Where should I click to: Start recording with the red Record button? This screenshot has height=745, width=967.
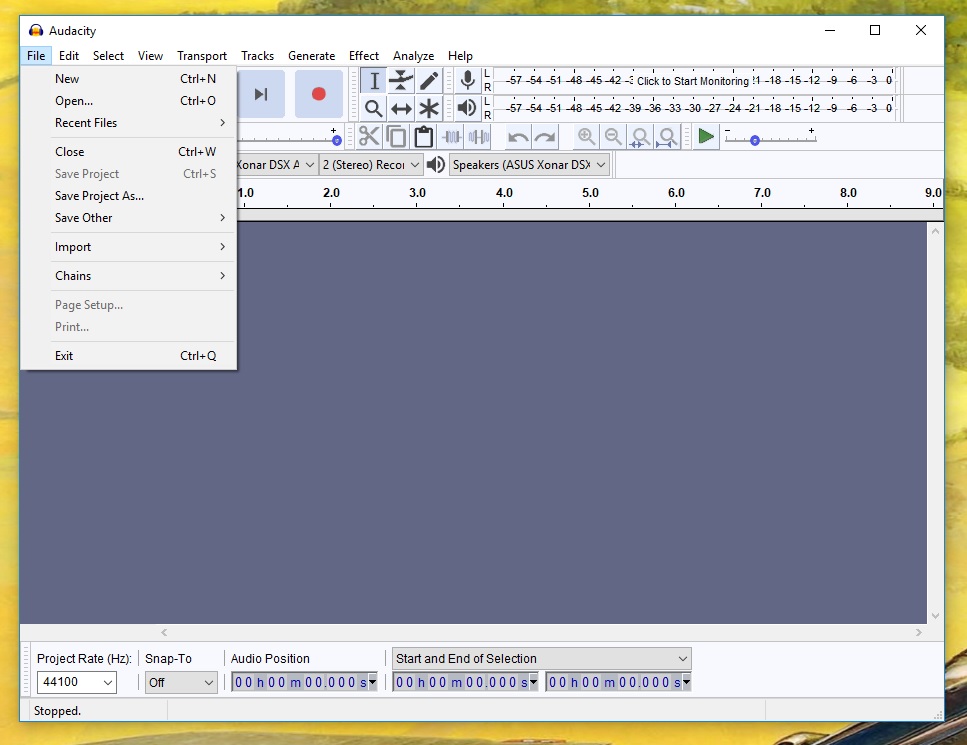[318, 94]
